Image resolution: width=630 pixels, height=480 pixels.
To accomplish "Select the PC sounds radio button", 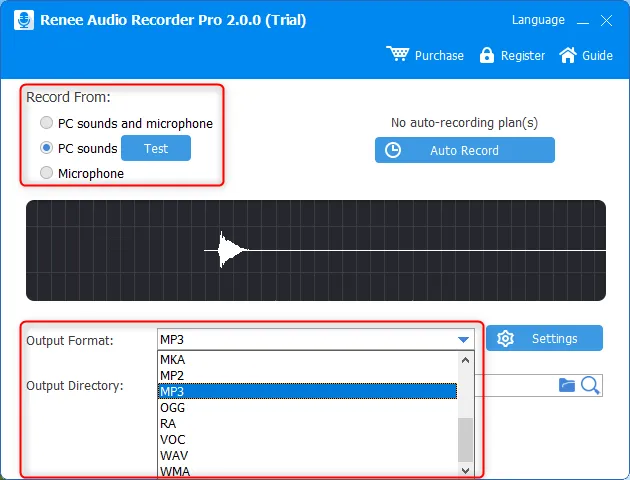I will click(46, 148).
